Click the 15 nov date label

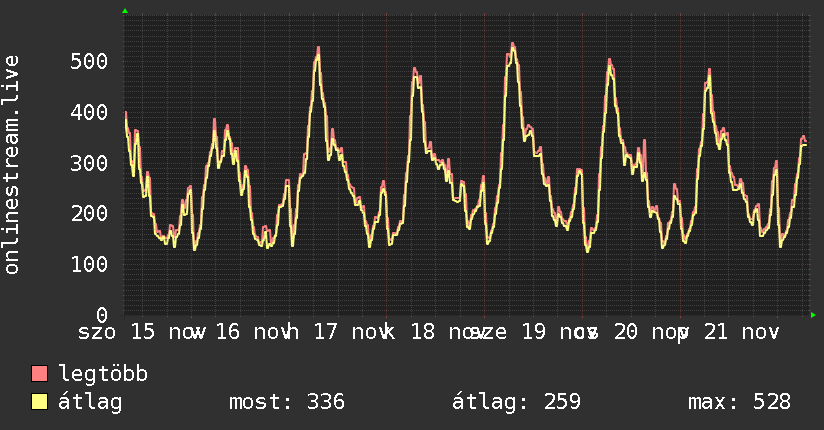point(168,332)
